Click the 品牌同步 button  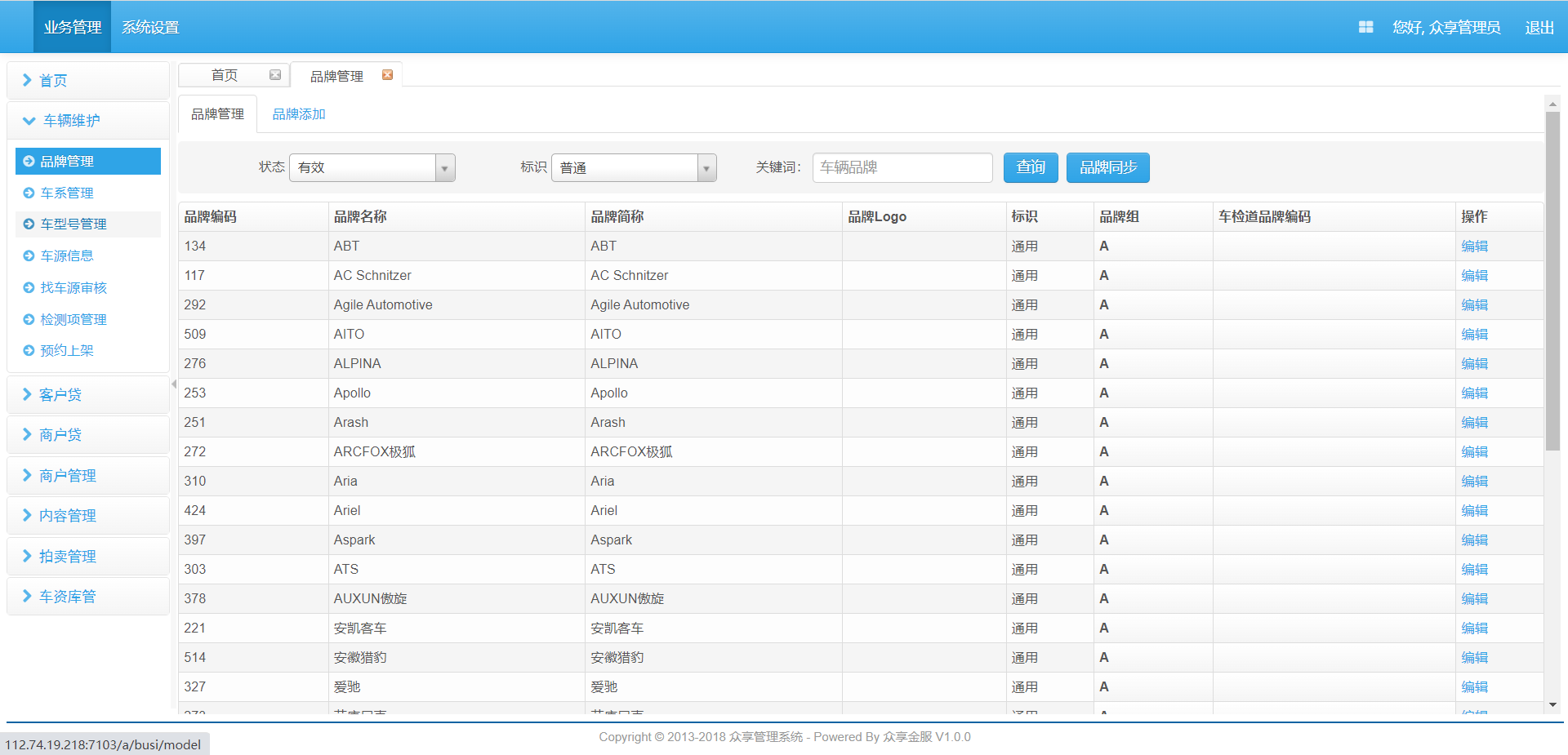tap(1108, 167)
